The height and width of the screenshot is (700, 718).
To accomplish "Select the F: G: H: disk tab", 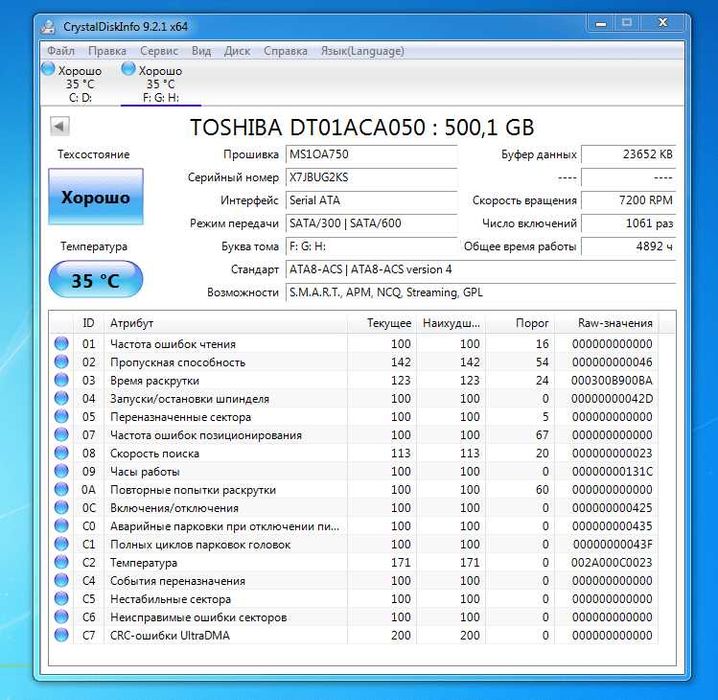I will [x=160, y=83].
